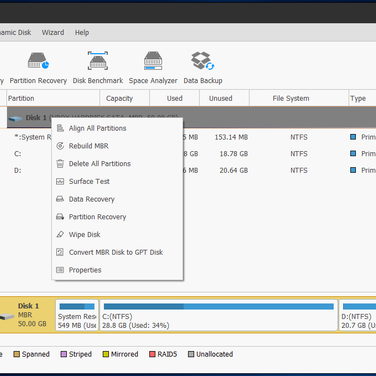Click the 153.14 MB unused value

[x=231, y=137]
